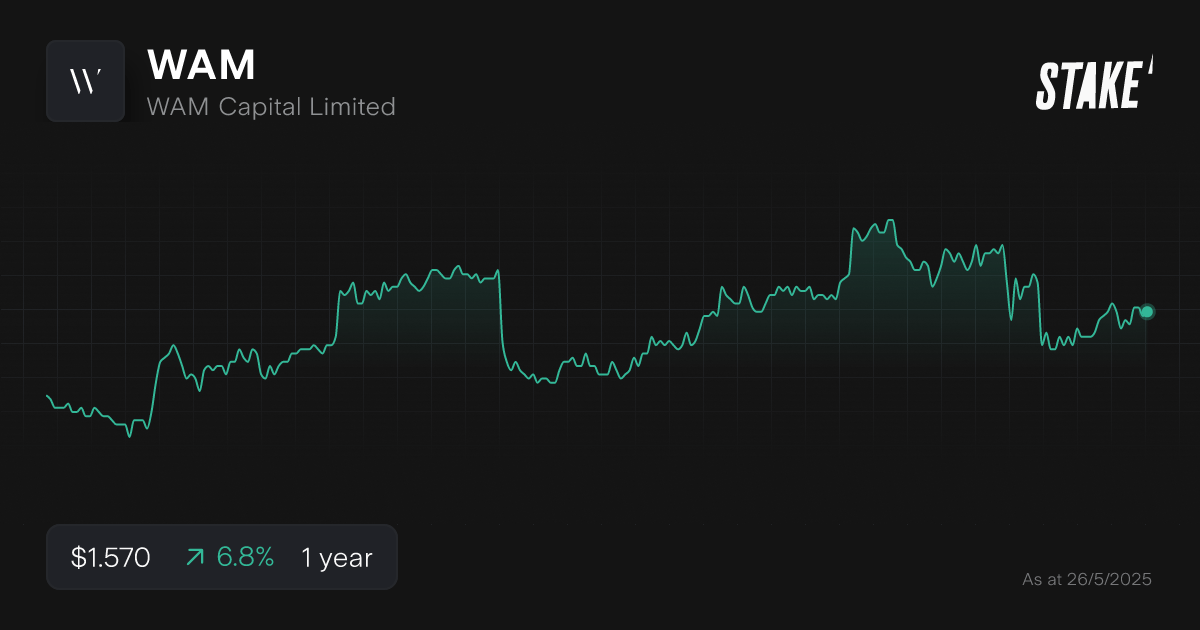This screenshot has height=630, width=1200.
Task: Click the chart line at its lowest dip
Action: [x=130, y=436]
